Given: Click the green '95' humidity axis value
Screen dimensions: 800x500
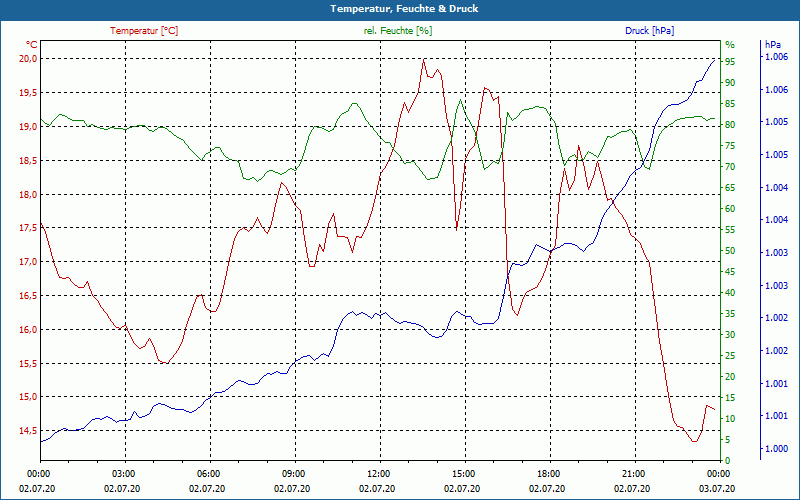Looking at the screenshot, I should point(730,62).
